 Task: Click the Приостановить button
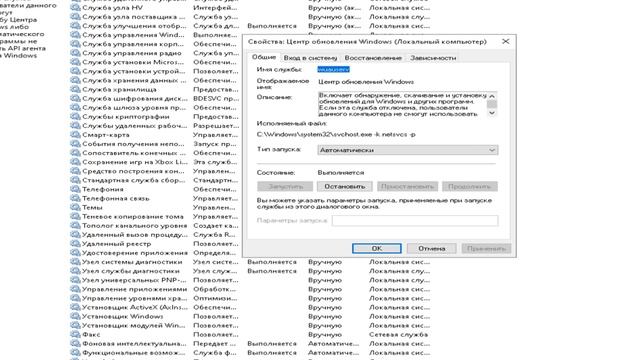coord(407,187)
